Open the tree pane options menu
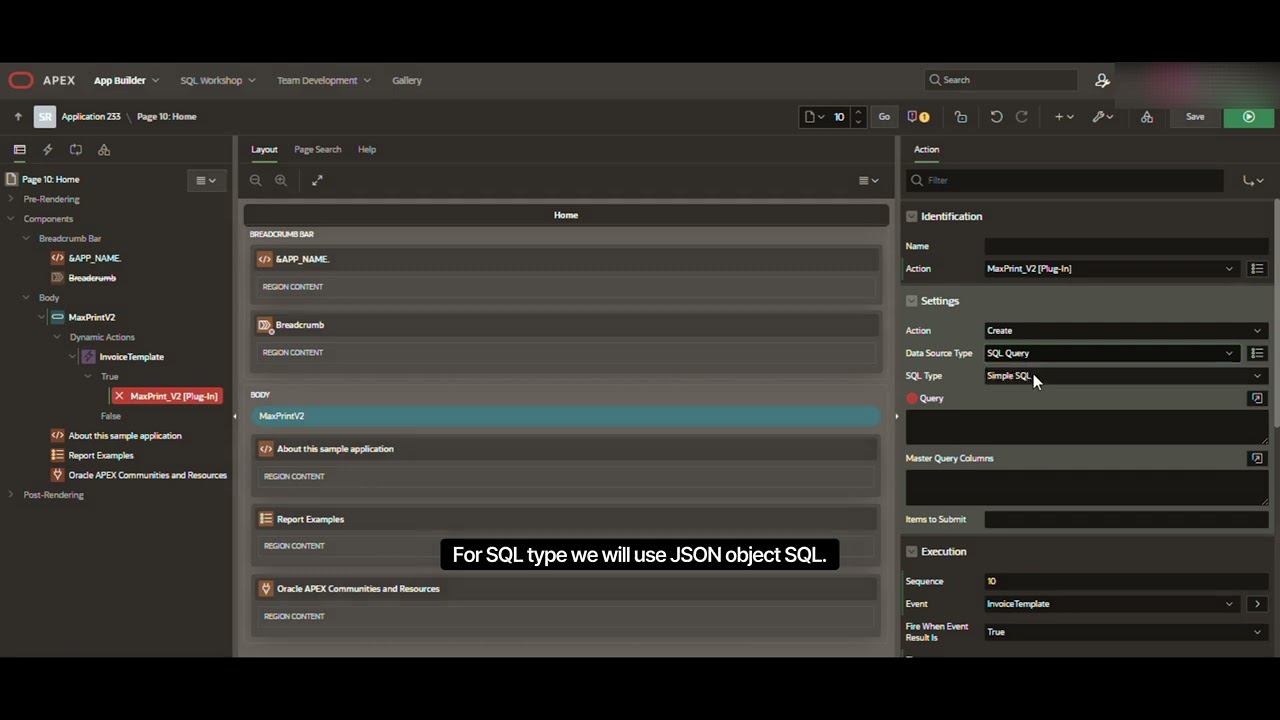The height and width of the screenshot is (720, 1280). tap(205, 181)
